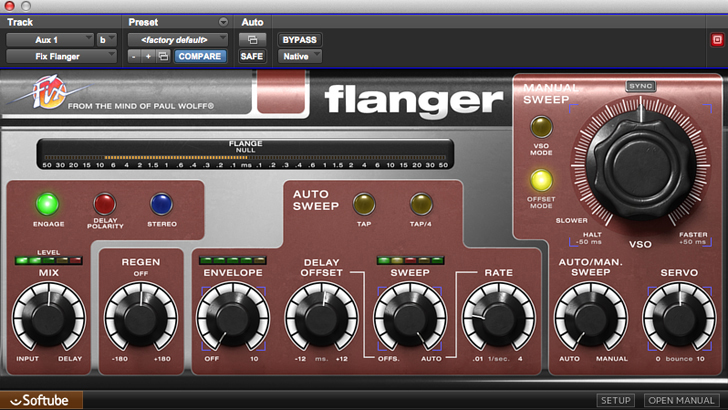Viewport: 728px width, 410px height.
Task: Toggle the green ENGAGE button
Action: coord(47,204)
